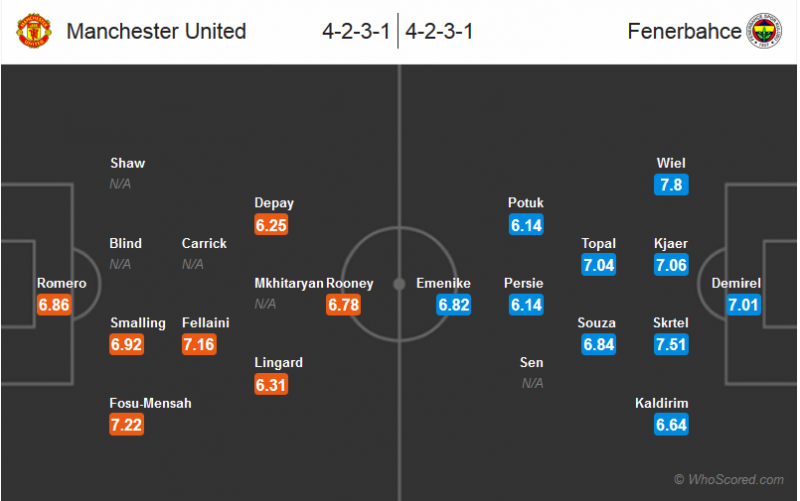Screen dimensions: 800x501
Task: Click the Rooney player name
Action: 349,283
